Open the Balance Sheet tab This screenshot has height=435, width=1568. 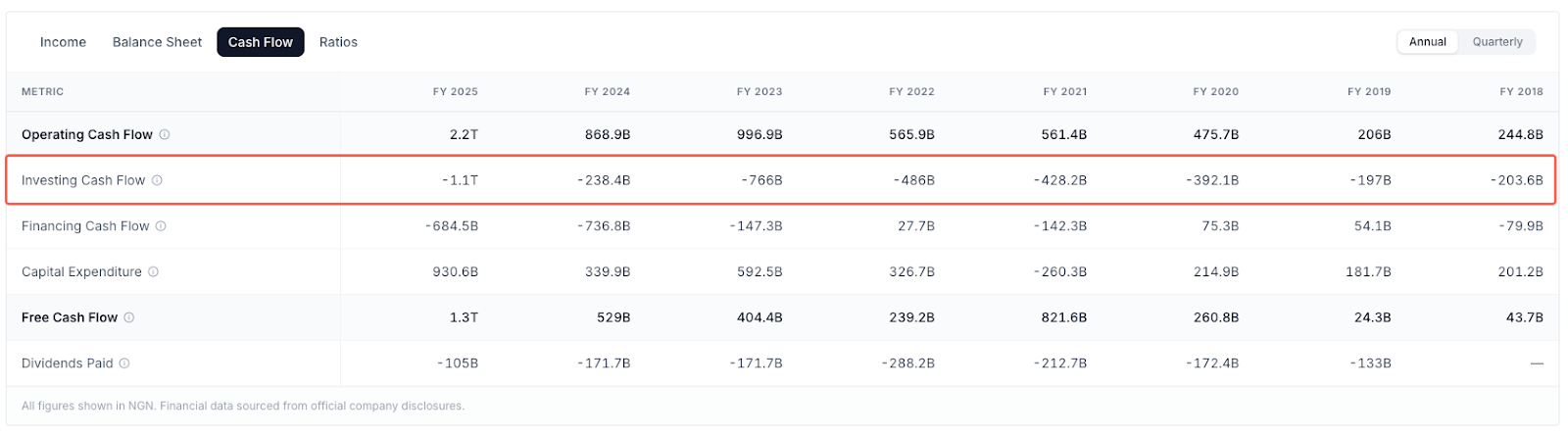pyautogui.click(x=157, y=42)
